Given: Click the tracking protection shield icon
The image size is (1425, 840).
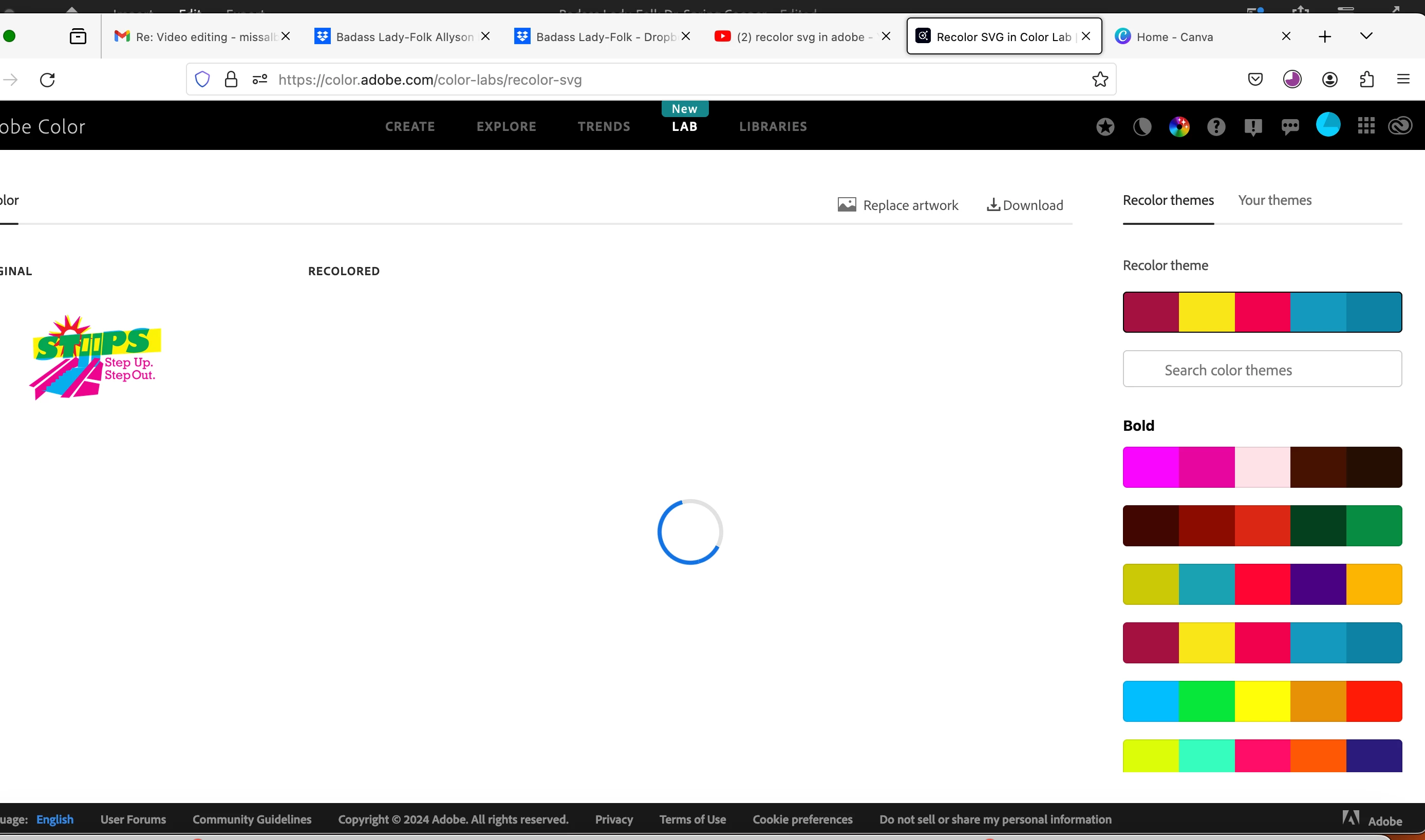Looking at the screenshot, I should pyautogui.click(x=202, y=79).
